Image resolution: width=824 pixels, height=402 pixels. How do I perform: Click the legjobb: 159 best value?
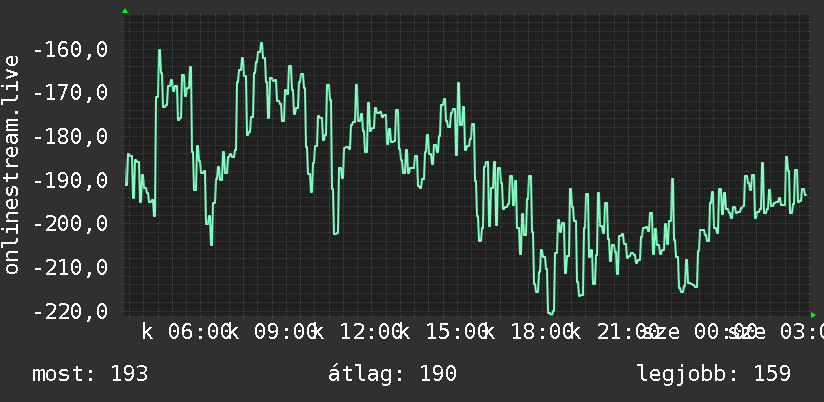pos(714,374)
